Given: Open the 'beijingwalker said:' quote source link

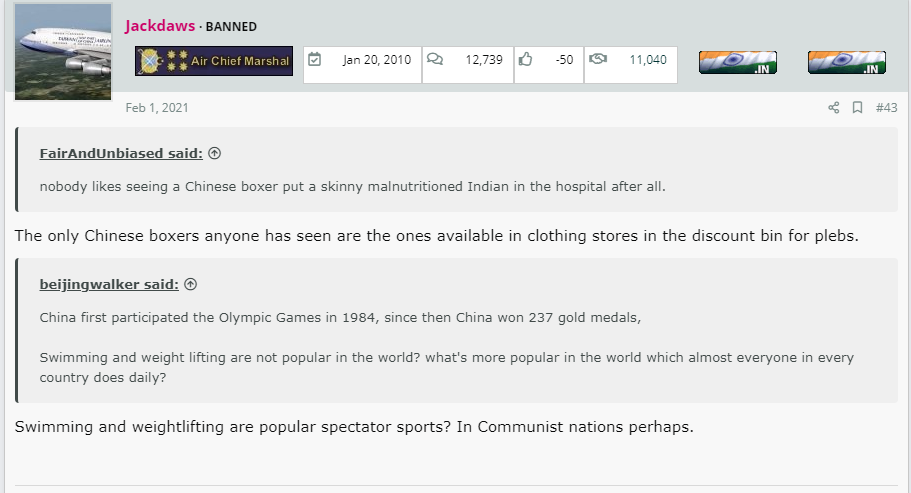Looking at the screenshot, I should click(x=109, y=285).
